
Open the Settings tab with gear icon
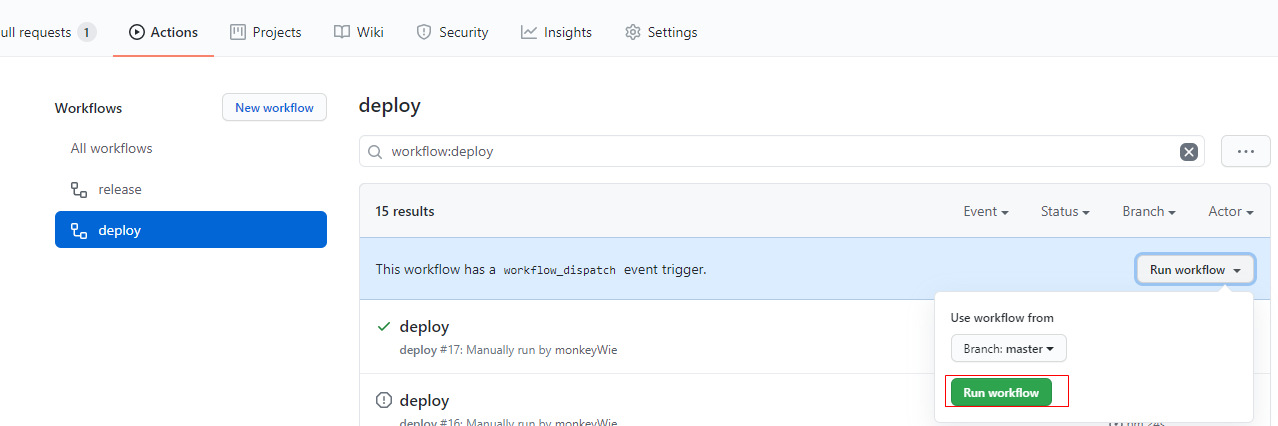click(x=661, y=32)
